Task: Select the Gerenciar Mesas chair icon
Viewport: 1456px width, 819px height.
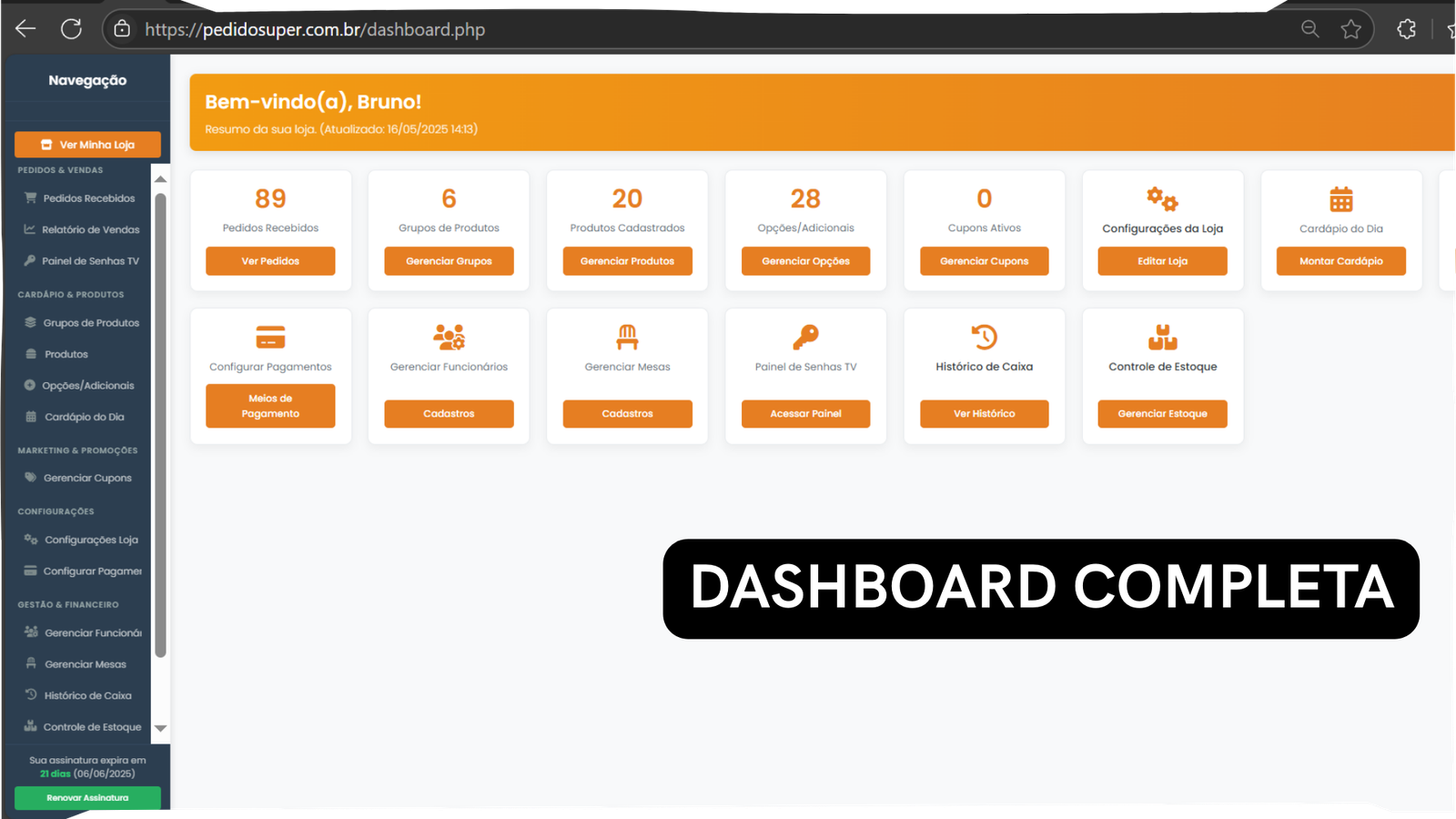Action: 627,337
